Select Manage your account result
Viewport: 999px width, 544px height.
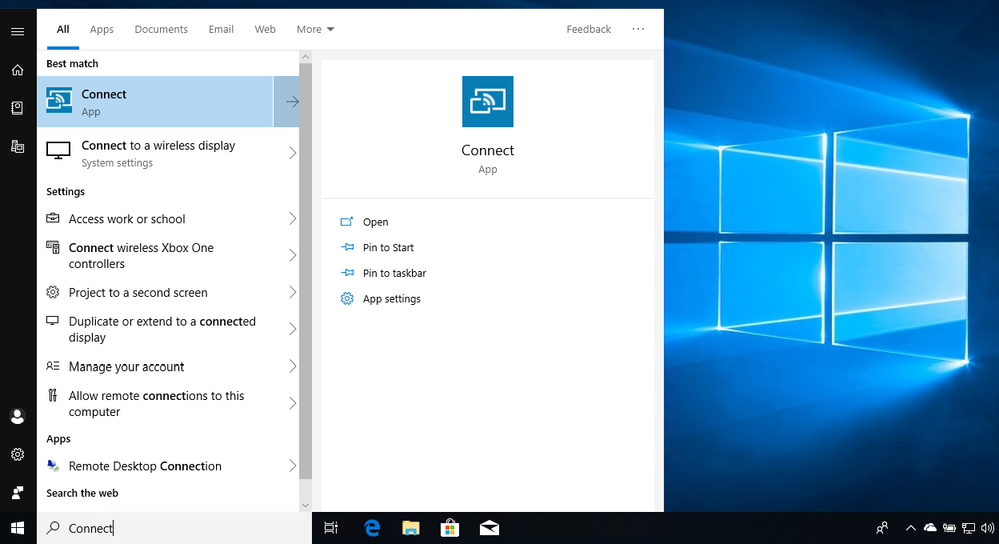(168, 366)
